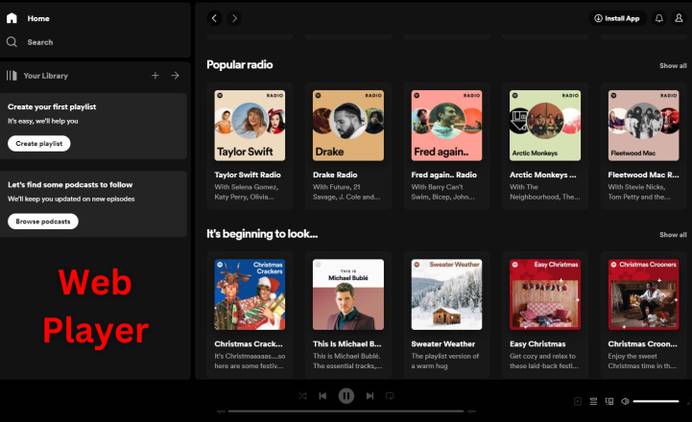Open the Fleetwood Mac radio cover
The height and width of the screenshot is (422, 692).
643,125
